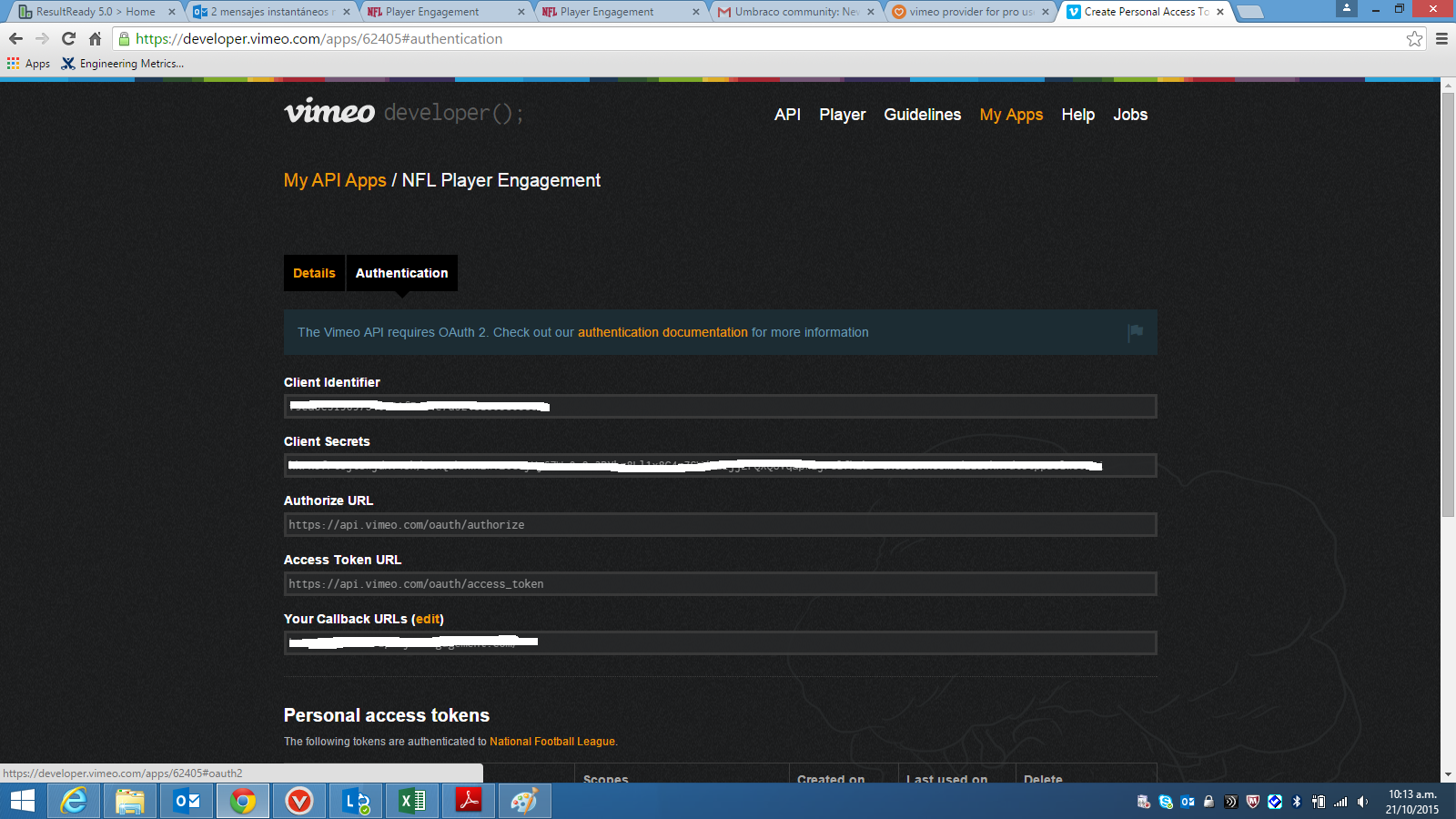Click the McAfee shield tray icon
The width and height of the screenshot is (1456, 819).
[1253, 802]
